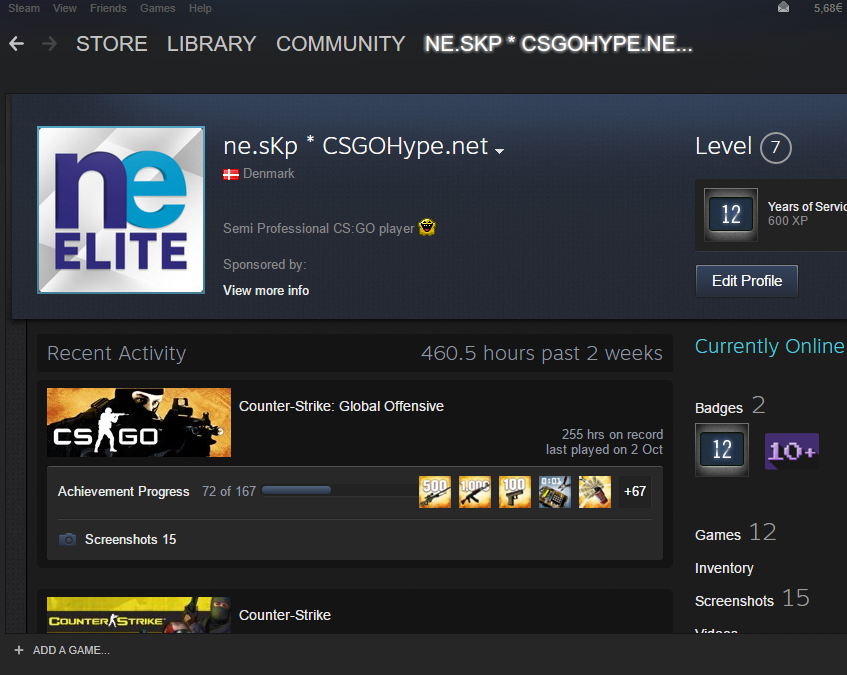
Task: Click the back navigation arrow
Action: pos(16,44)
